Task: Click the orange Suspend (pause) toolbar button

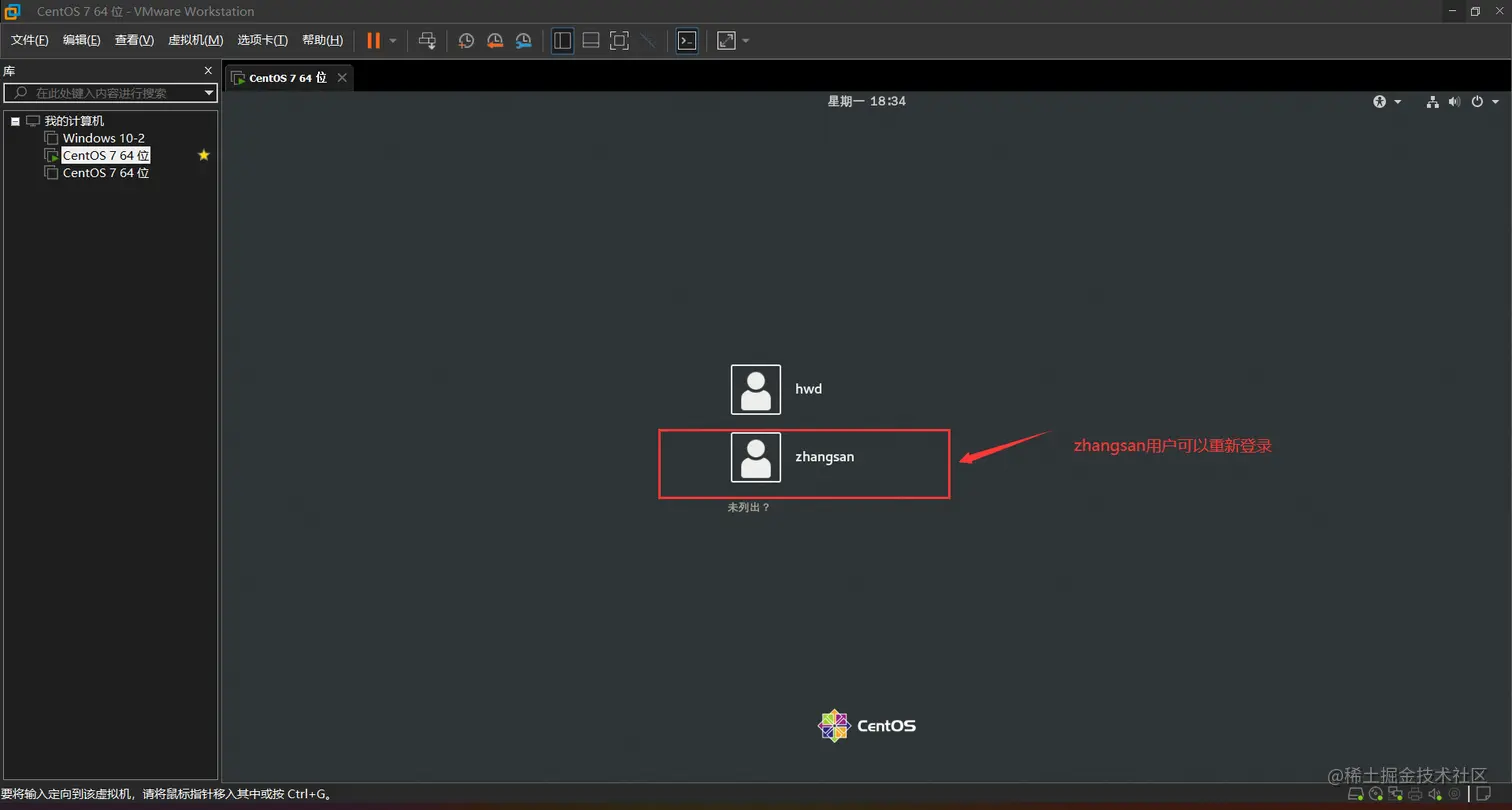Action: click(373, 40)
